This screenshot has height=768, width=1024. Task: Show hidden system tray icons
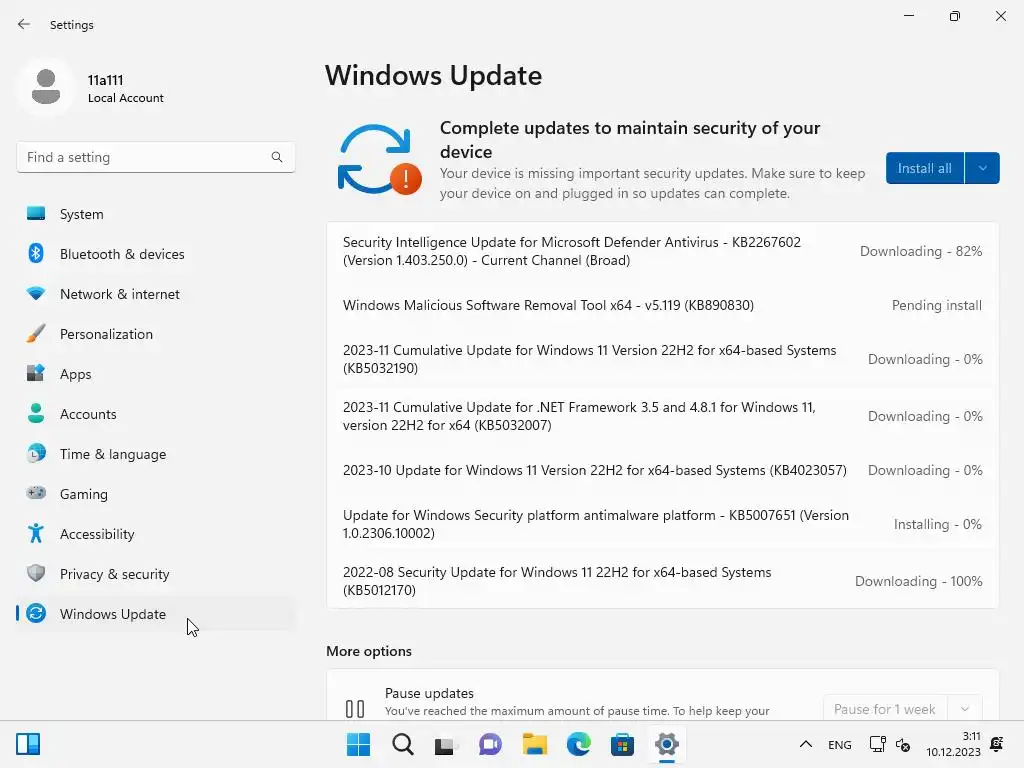tap(806, 744)
